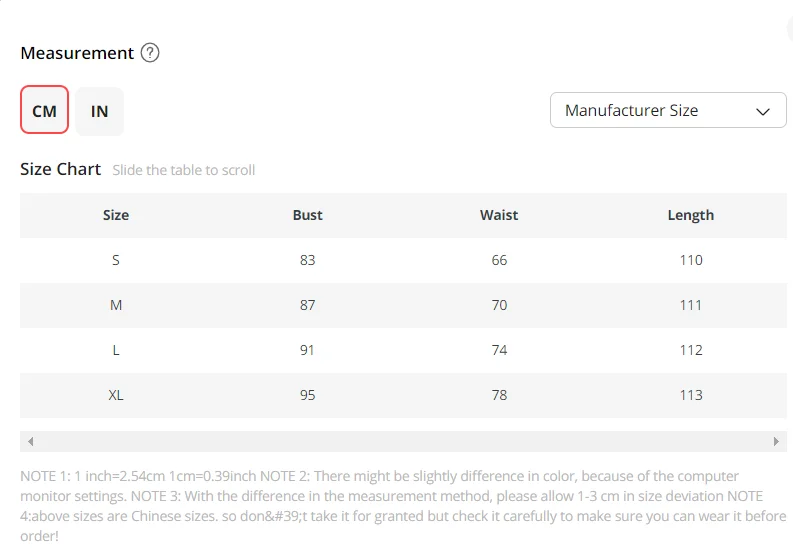793x551 pixels.
Task: Click the scrollbar right arrow
Action: coord(776,441)
